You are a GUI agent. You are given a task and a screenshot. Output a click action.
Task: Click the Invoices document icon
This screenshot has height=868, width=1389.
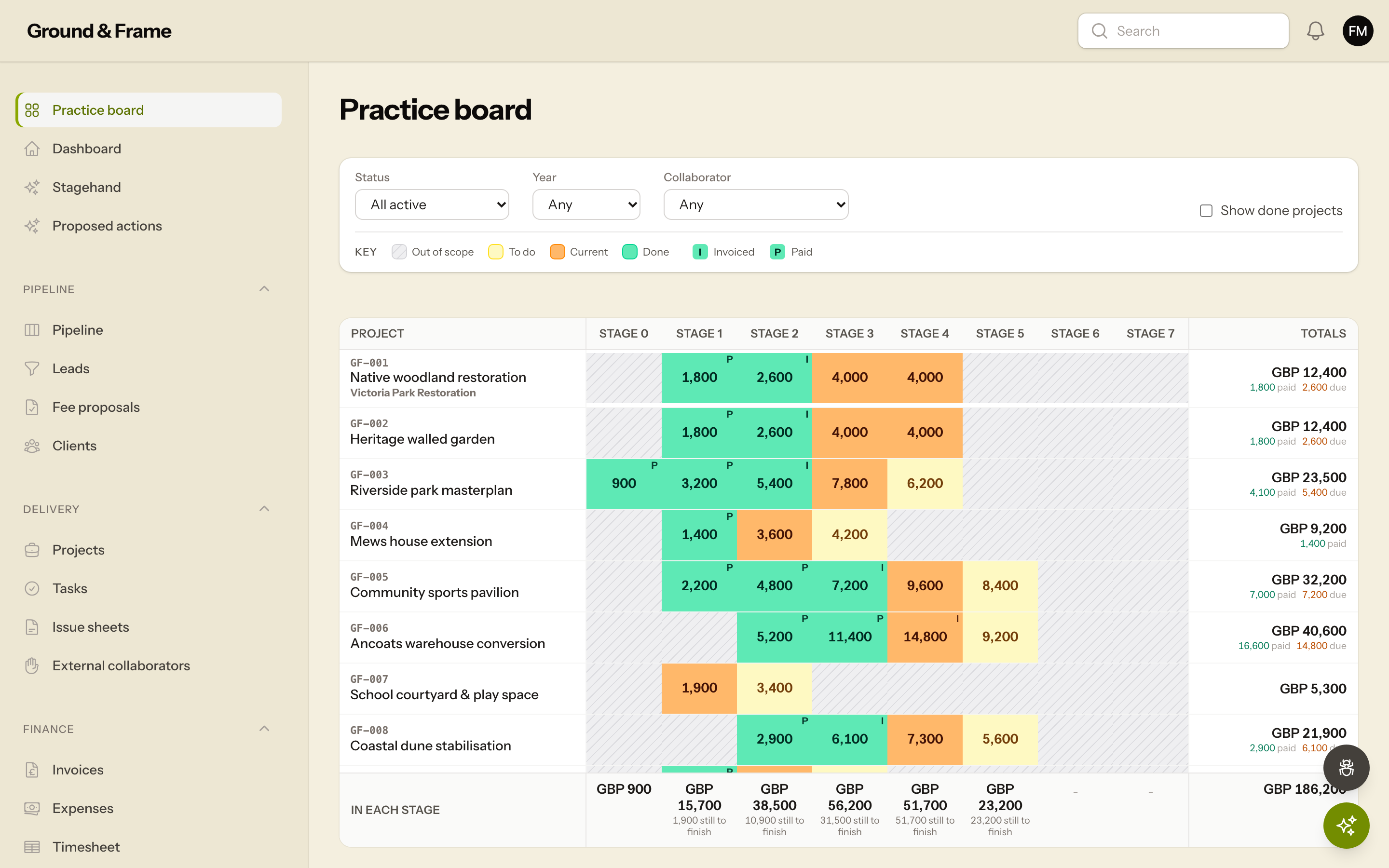pyautogui.click(x=32, y=770)
